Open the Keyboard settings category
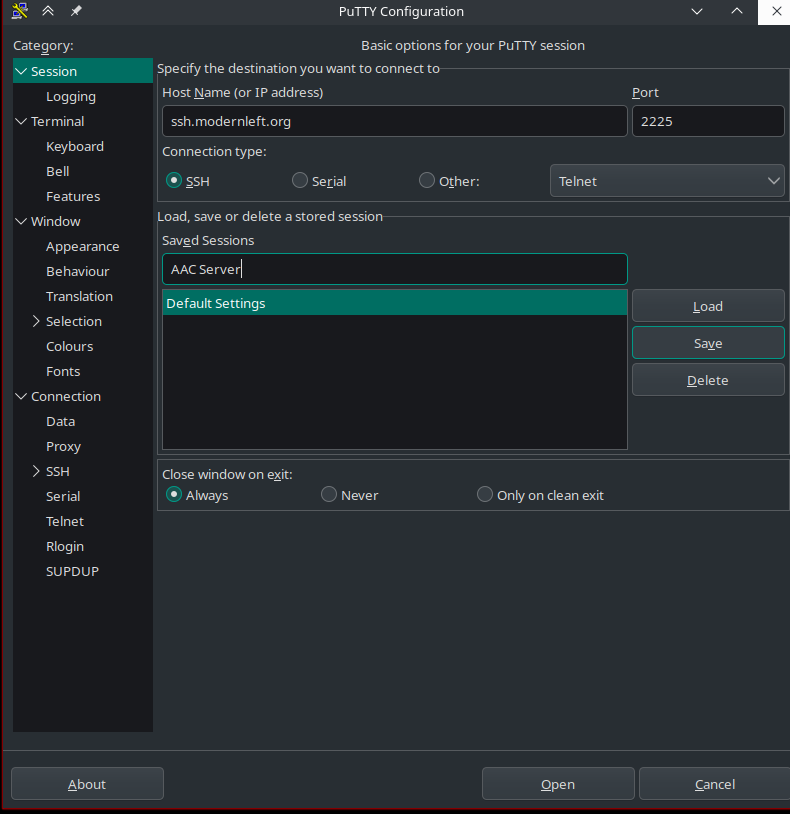The width and height of the screenshot is (790, 814). 75,146
